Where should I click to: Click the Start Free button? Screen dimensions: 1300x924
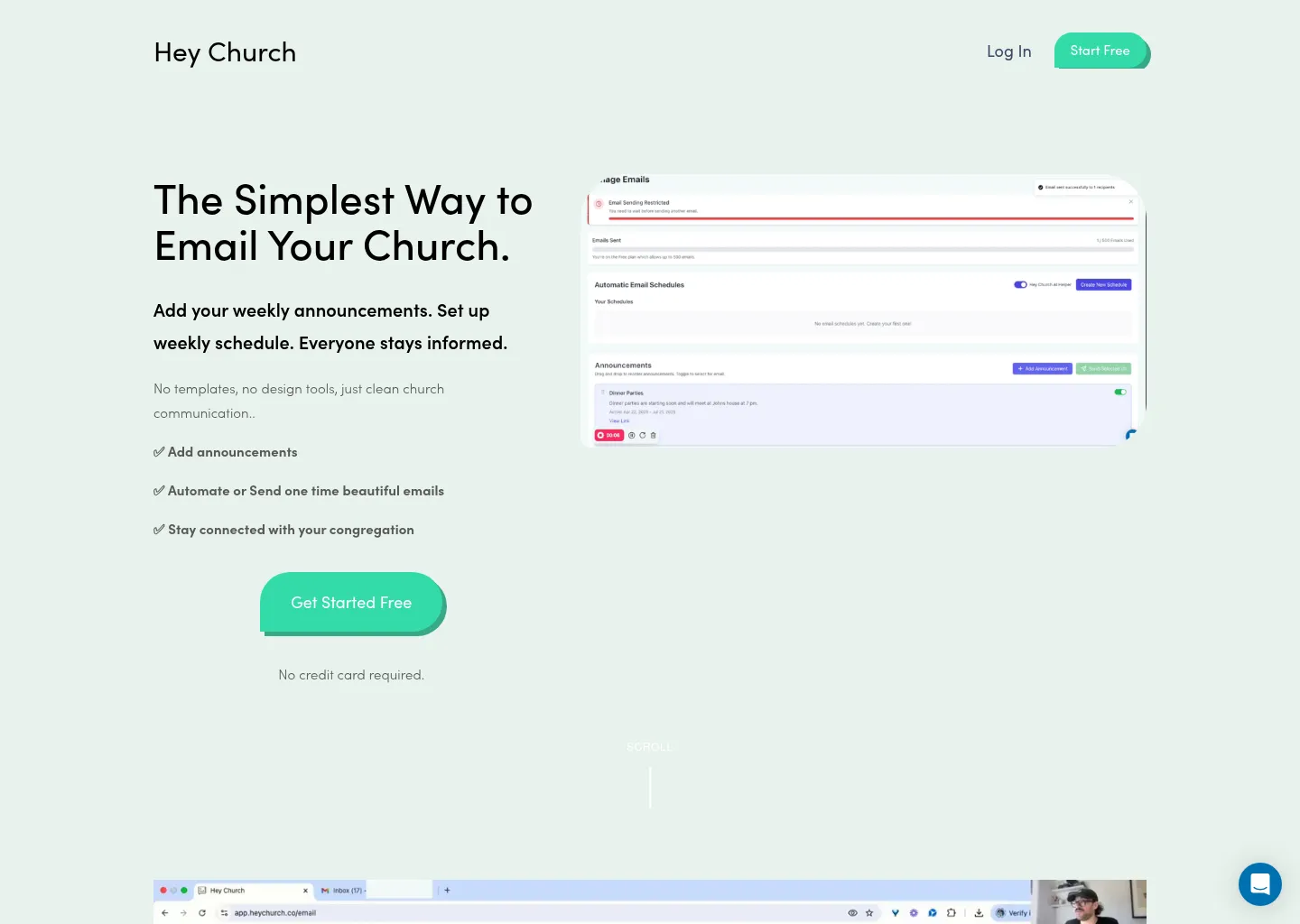pyautogui.click(x=1100, y=51)
